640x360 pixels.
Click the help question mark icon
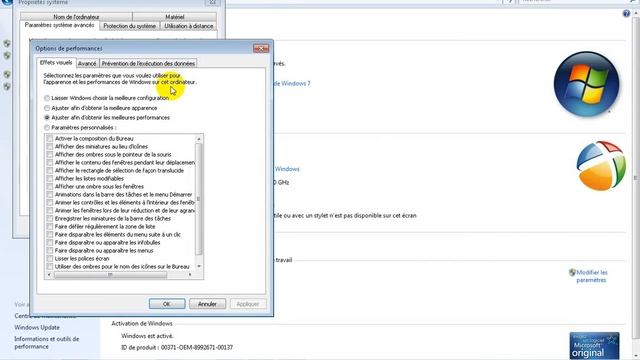[x=626, y=13]
